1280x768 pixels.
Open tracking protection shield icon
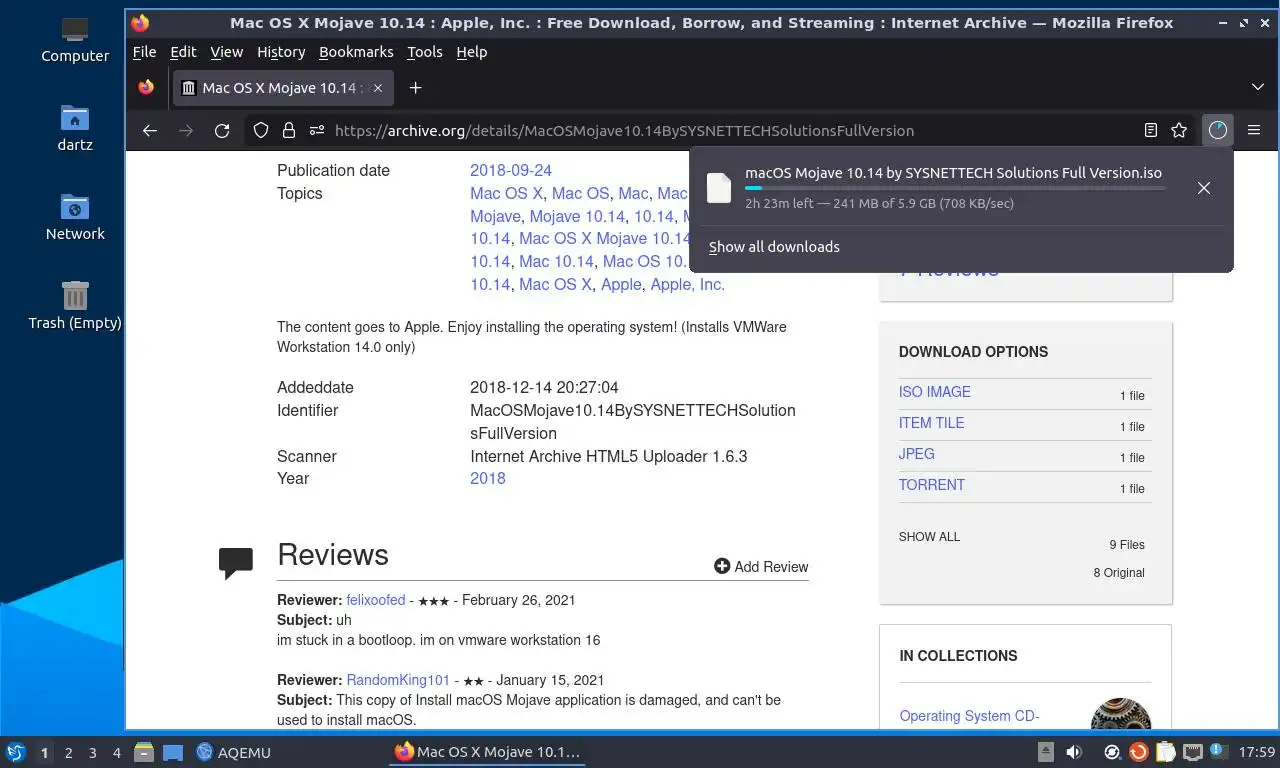(x=261, y=130)
